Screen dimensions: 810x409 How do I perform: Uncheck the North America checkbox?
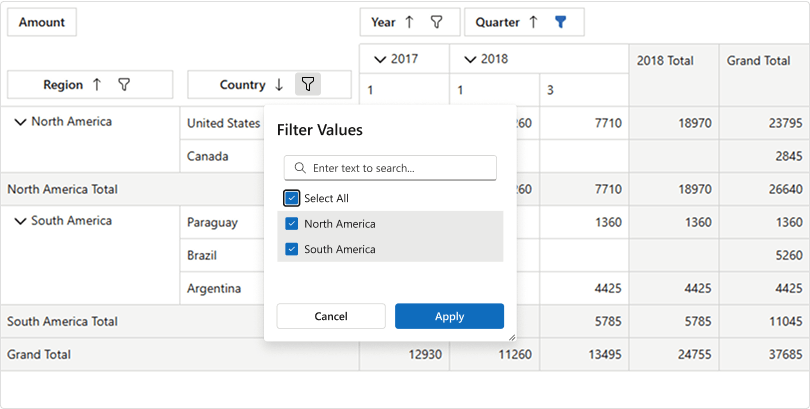[292, 224]
